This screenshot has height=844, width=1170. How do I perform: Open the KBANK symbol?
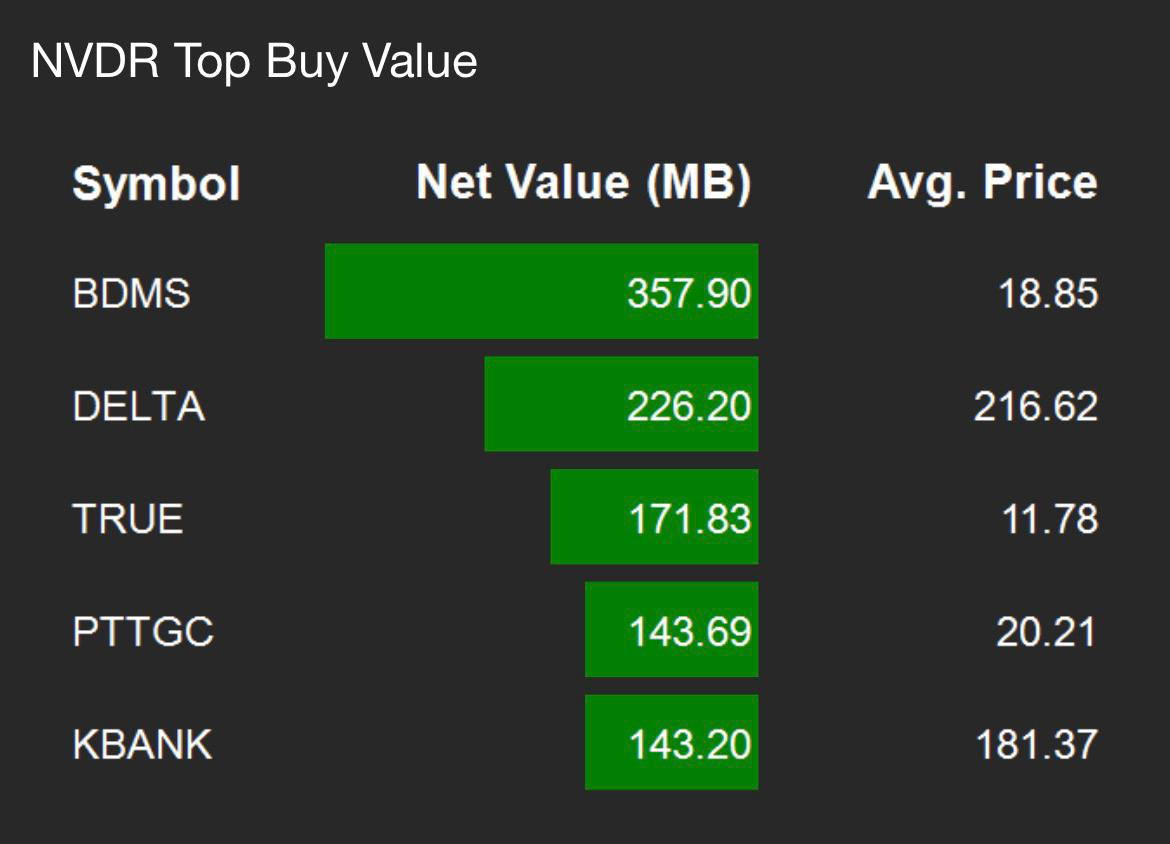142,745
